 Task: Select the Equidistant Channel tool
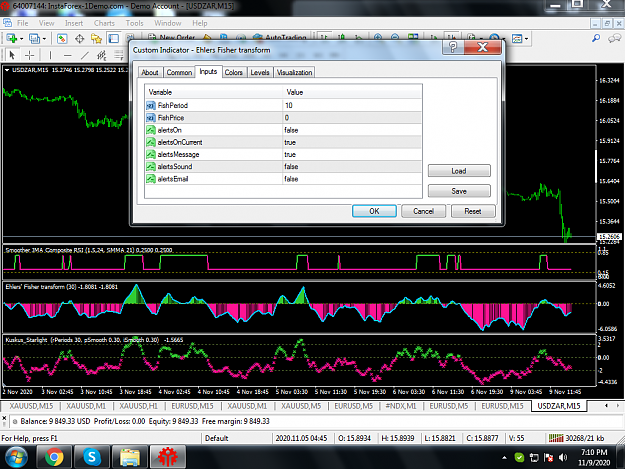click(102, 55)
